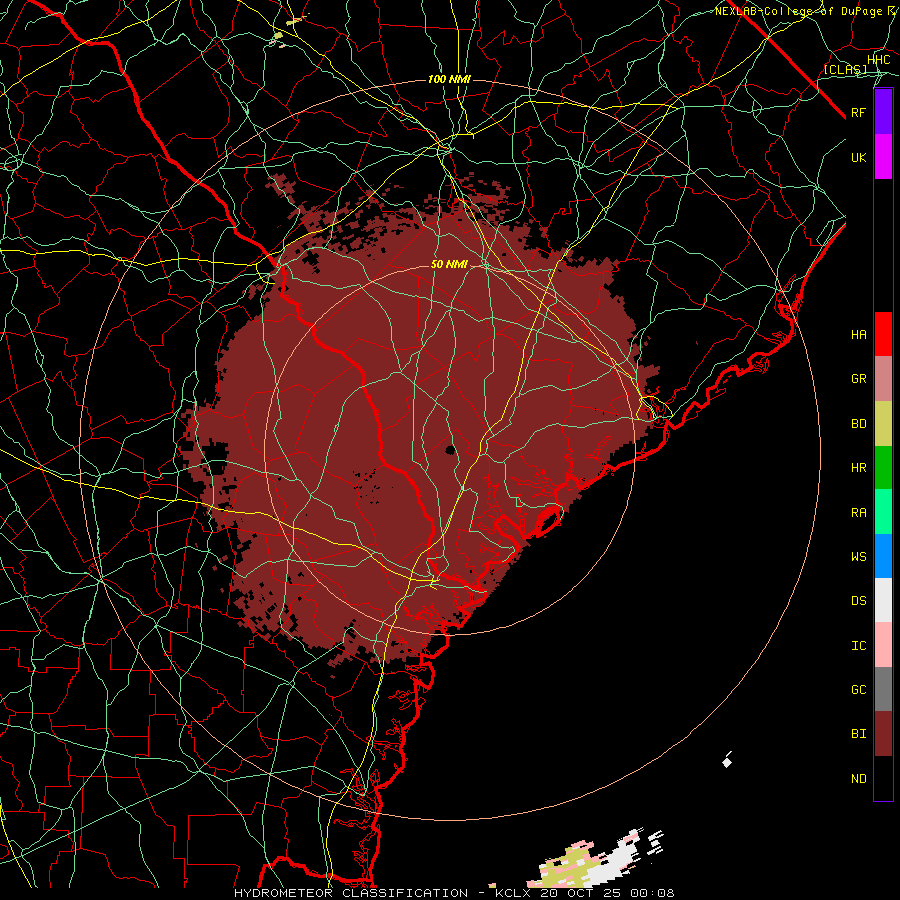
Task: Click the IC legend label
Action: 859,646
